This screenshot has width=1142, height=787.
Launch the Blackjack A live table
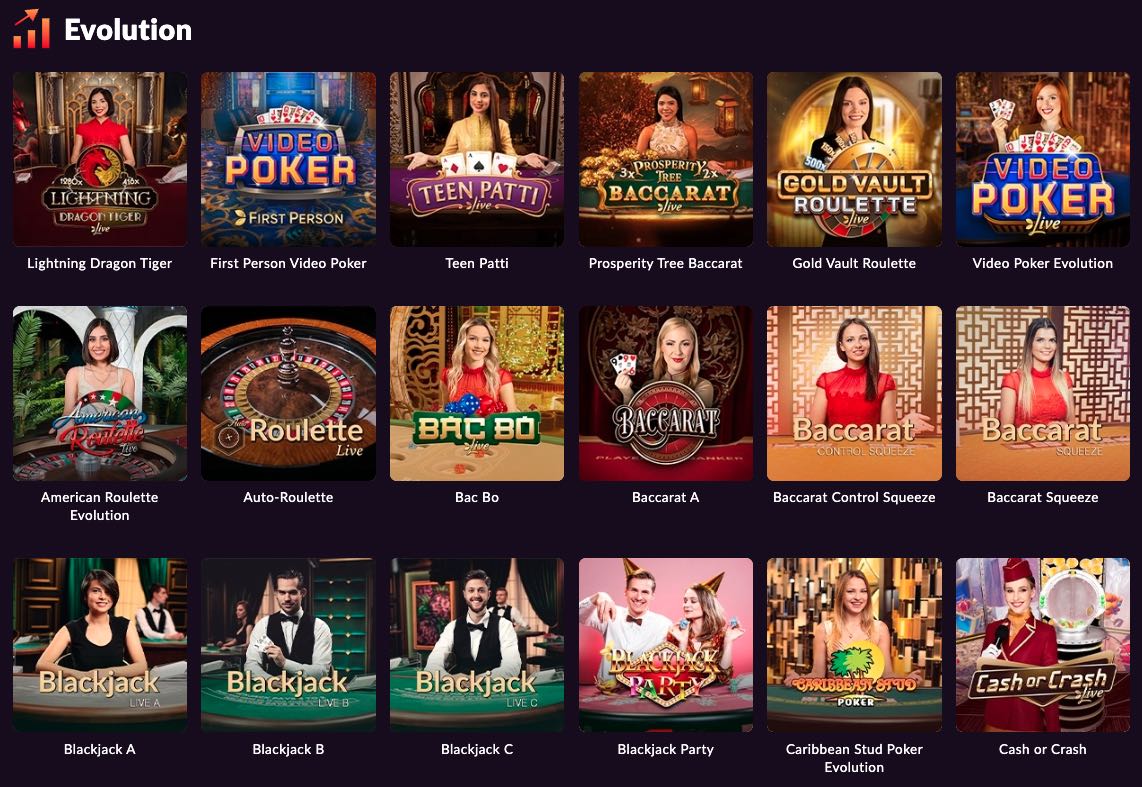point(100,645)
